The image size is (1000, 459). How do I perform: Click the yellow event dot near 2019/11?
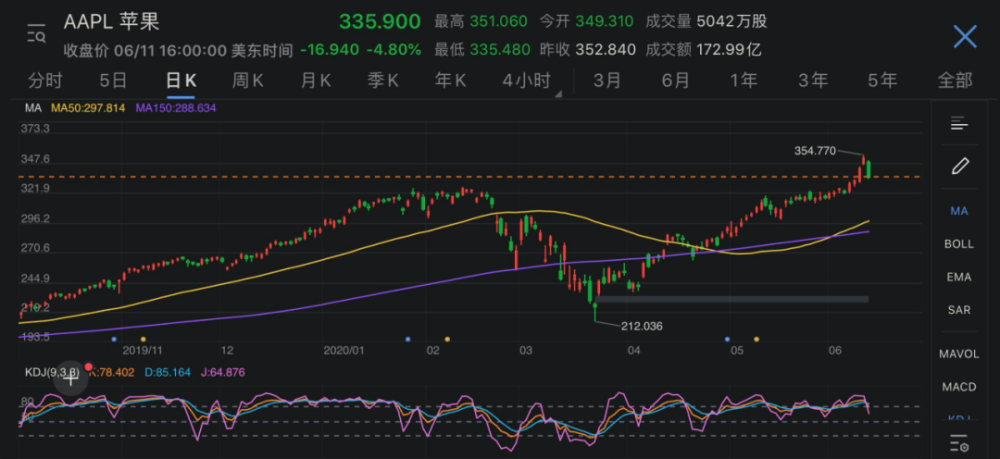pyautogui.click(x=143, y=339)
